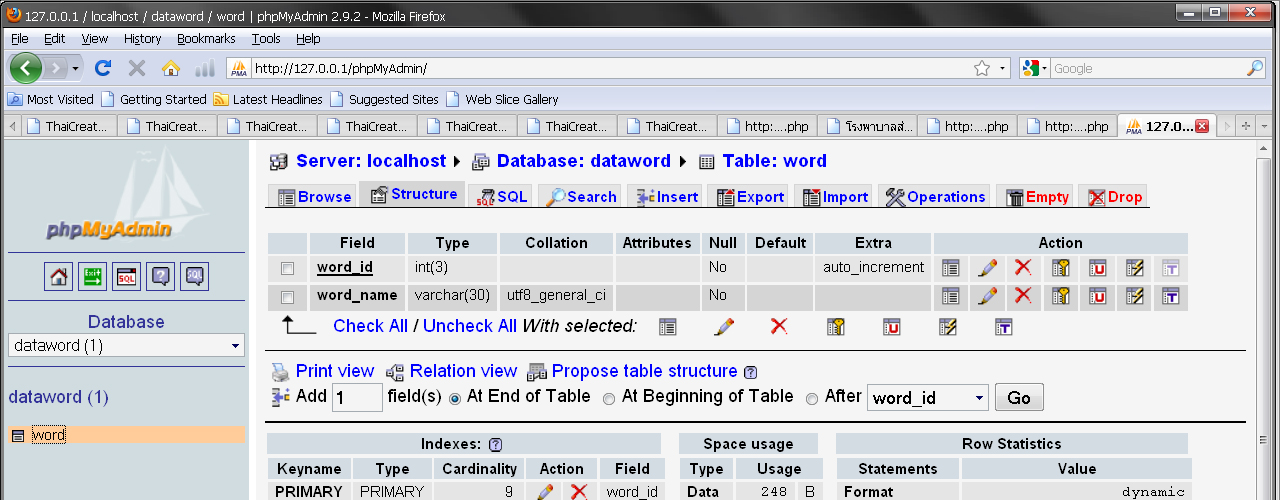Click Propose table structure link

click(x=644, y=371)
